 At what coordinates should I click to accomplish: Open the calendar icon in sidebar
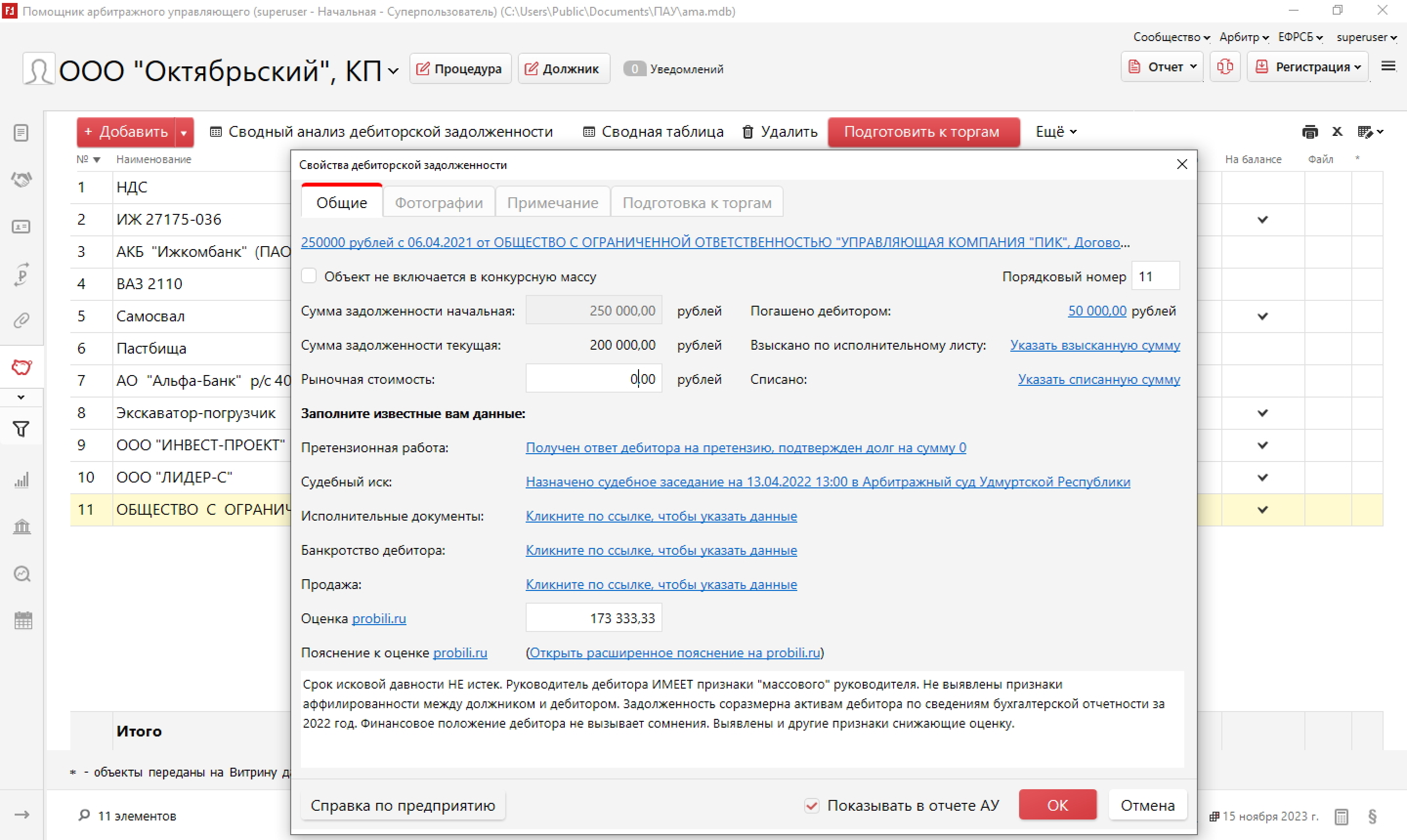(22, 621)
